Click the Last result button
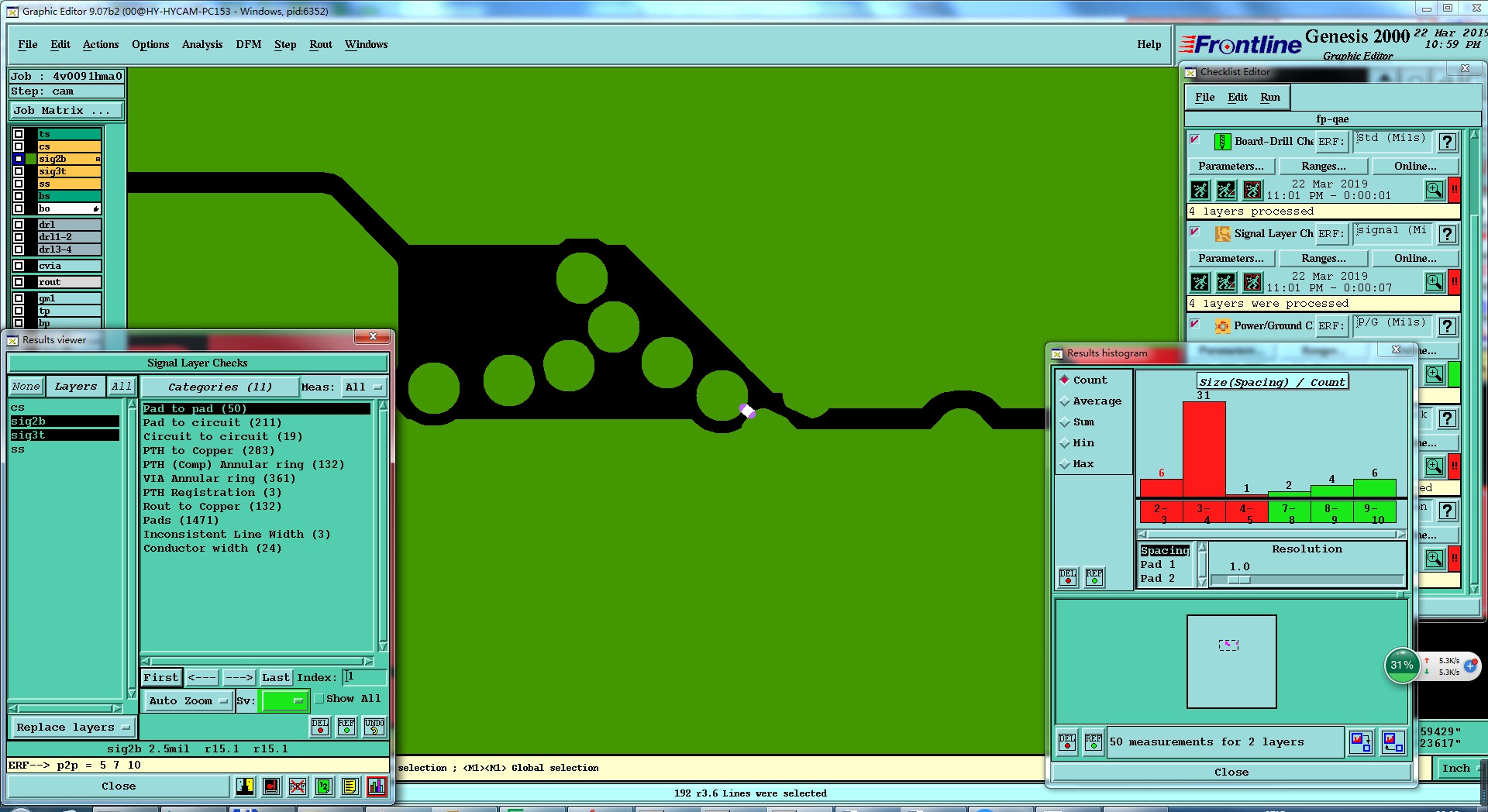 point(276,678)
